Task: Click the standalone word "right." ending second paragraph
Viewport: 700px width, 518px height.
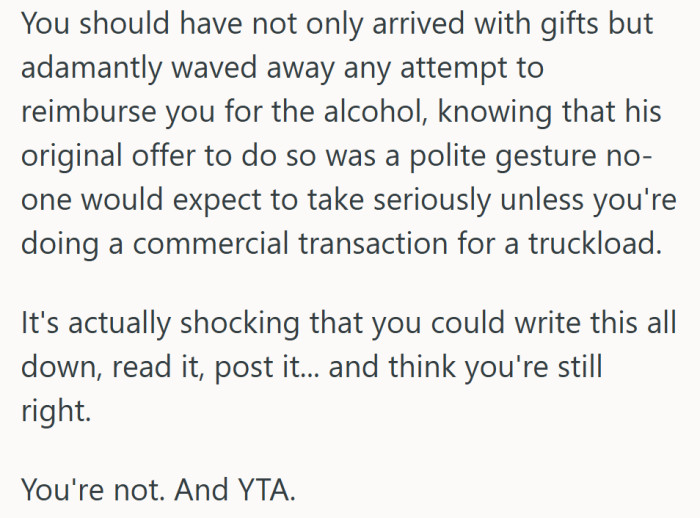Action: coord(52,410)
